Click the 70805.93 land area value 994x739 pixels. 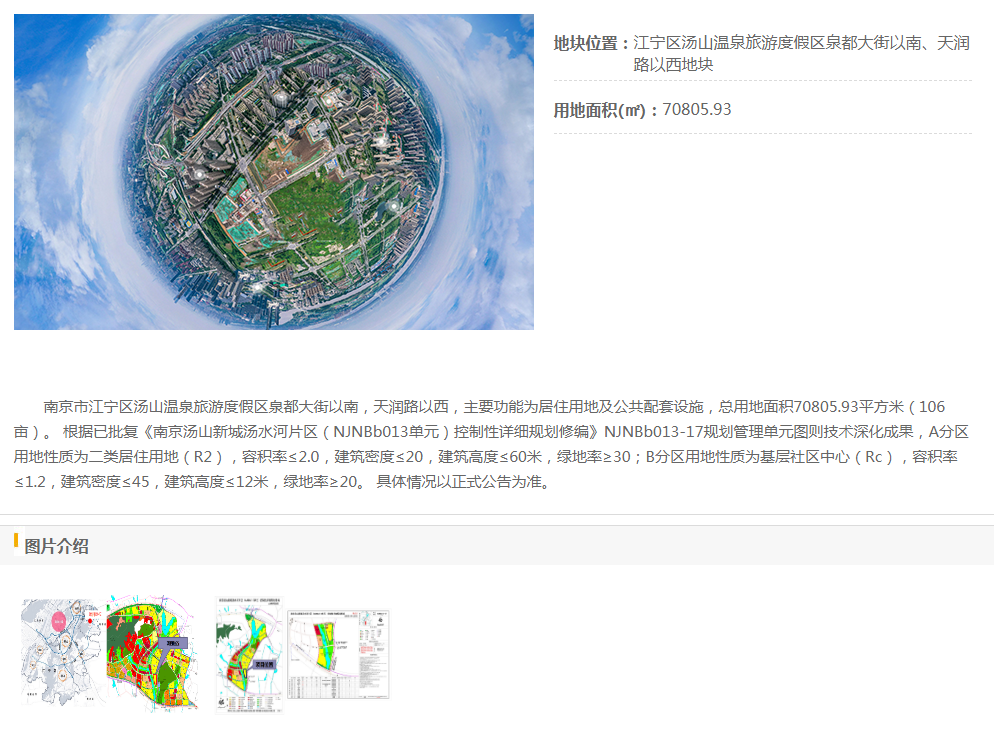pos(697,110)
